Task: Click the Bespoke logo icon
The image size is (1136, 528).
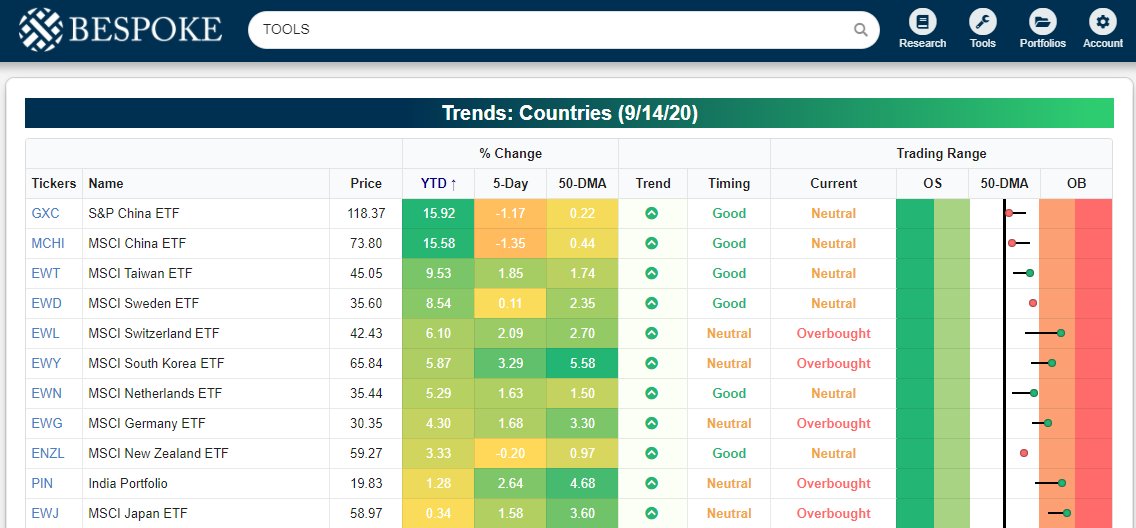Action: pos(40,29)
